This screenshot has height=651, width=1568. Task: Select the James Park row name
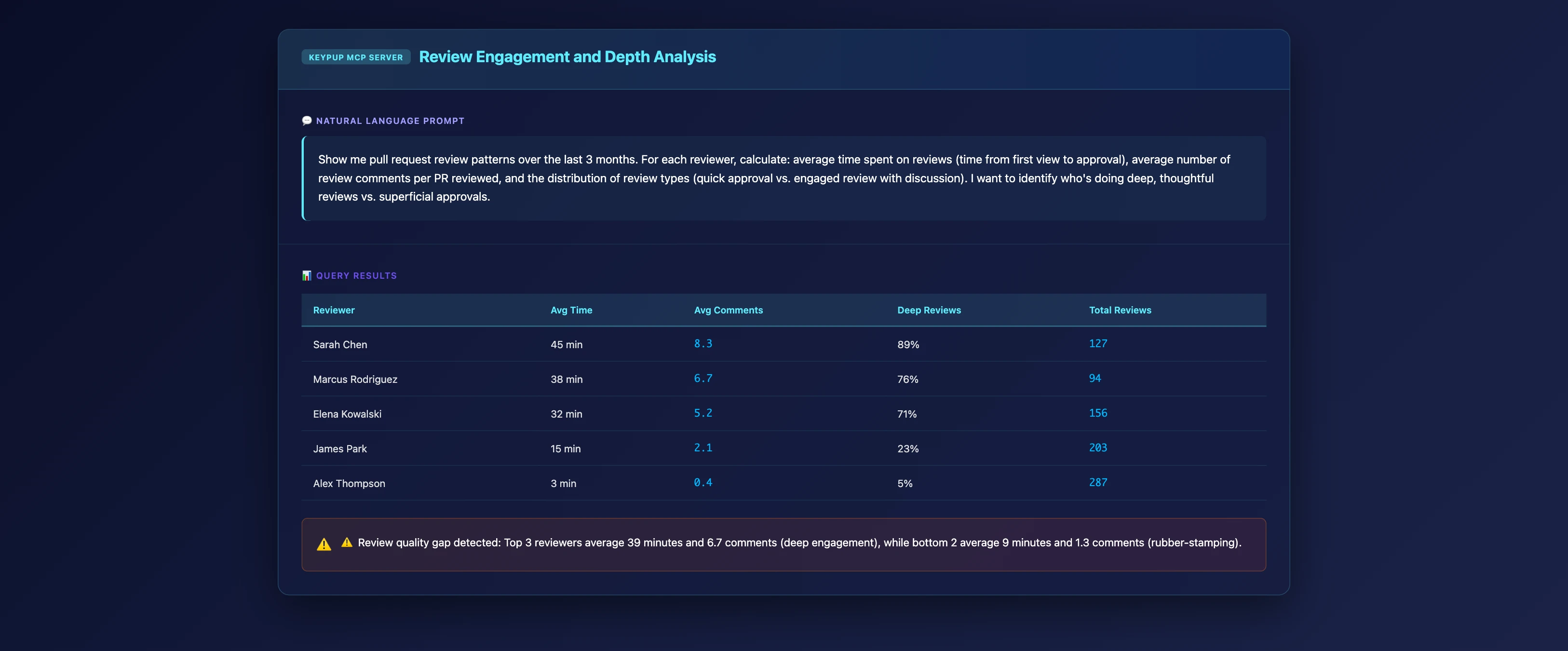tap(340, 449)
